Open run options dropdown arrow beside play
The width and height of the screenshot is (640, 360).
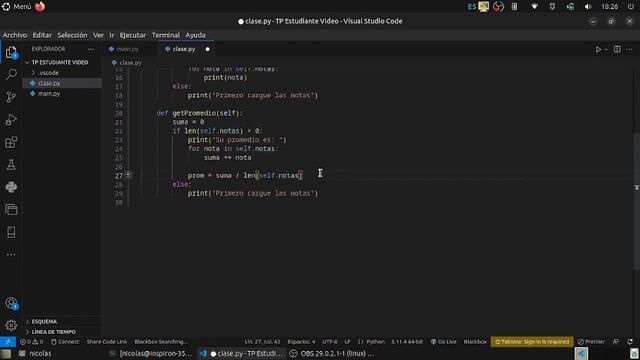click(606, 49)
